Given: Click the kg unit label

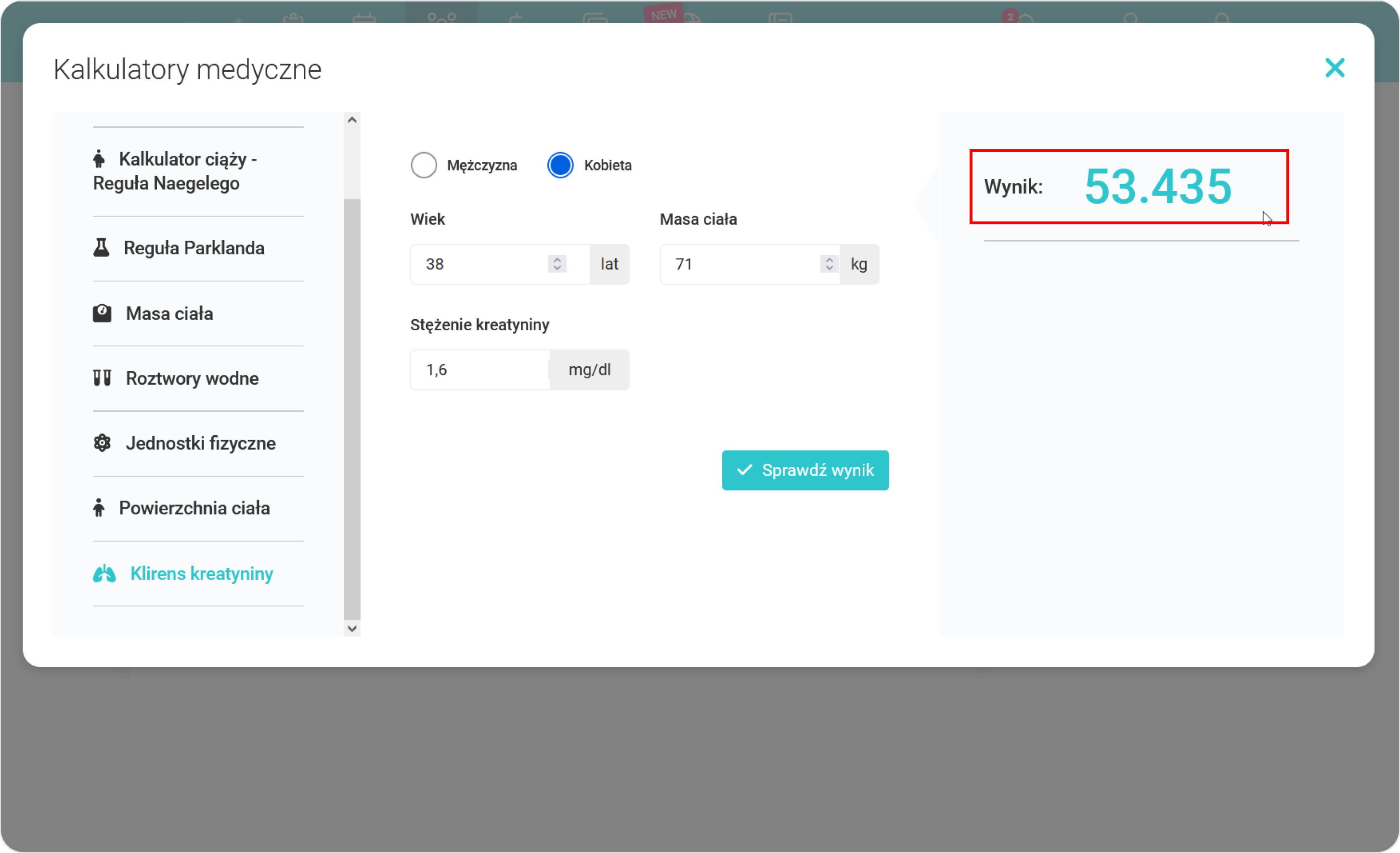Looking at the screenshot, I should [x=859, y=264].
